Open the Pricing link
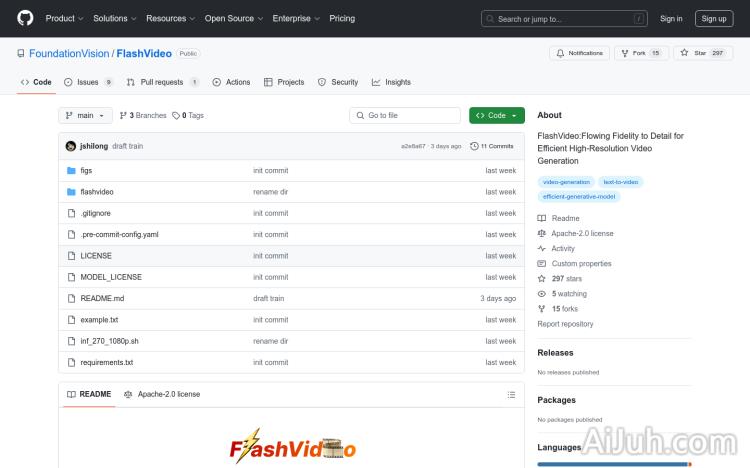The image size is (750, 468). click(x=342, y=18)
